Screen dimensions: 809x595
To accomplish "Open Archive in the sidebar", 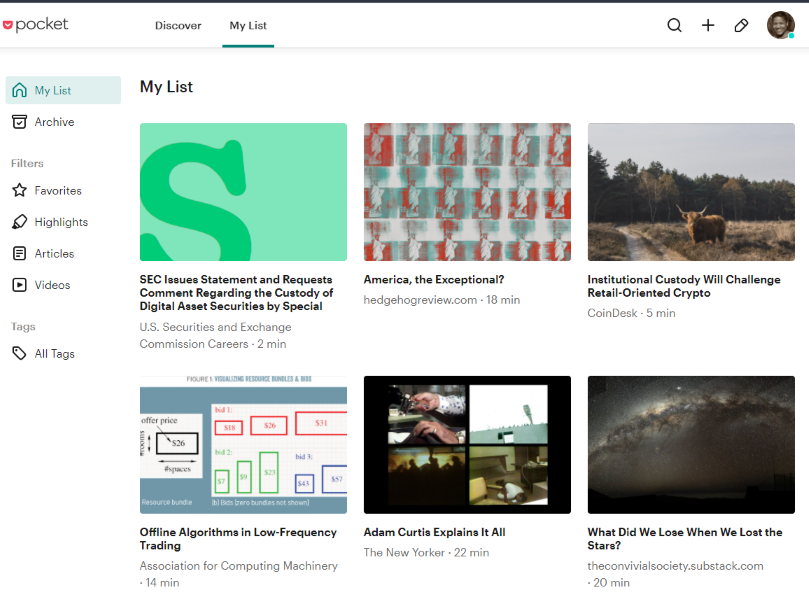I will (x=54, y=122).
